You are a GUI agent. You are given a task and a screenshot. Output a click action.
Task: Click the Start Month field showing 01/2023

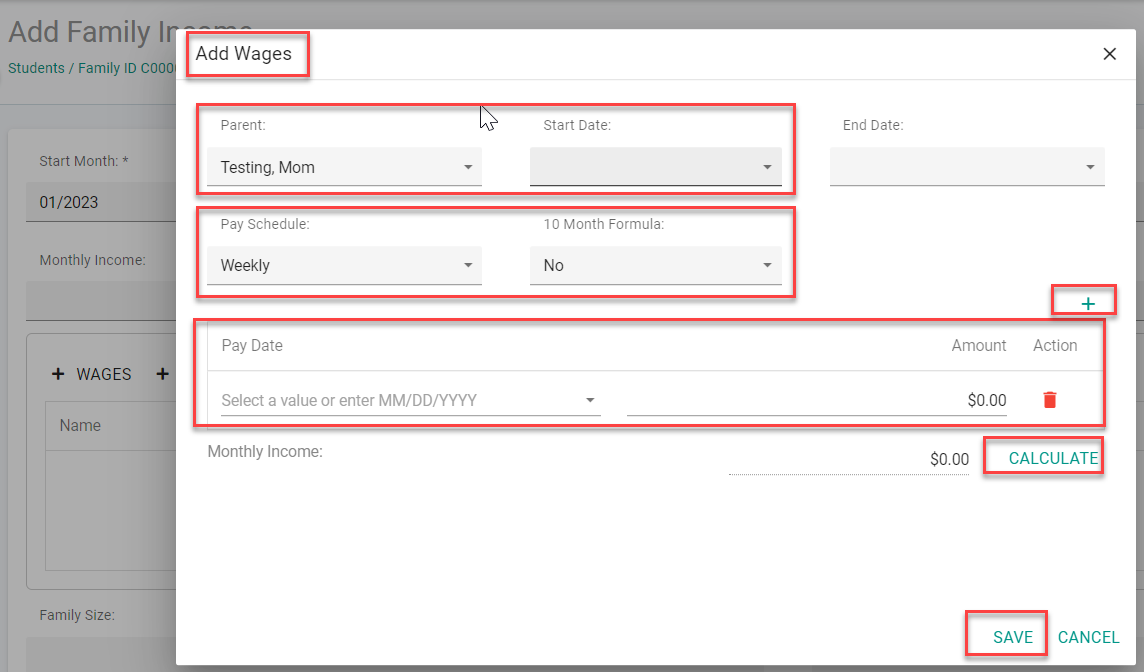[100, 202]
